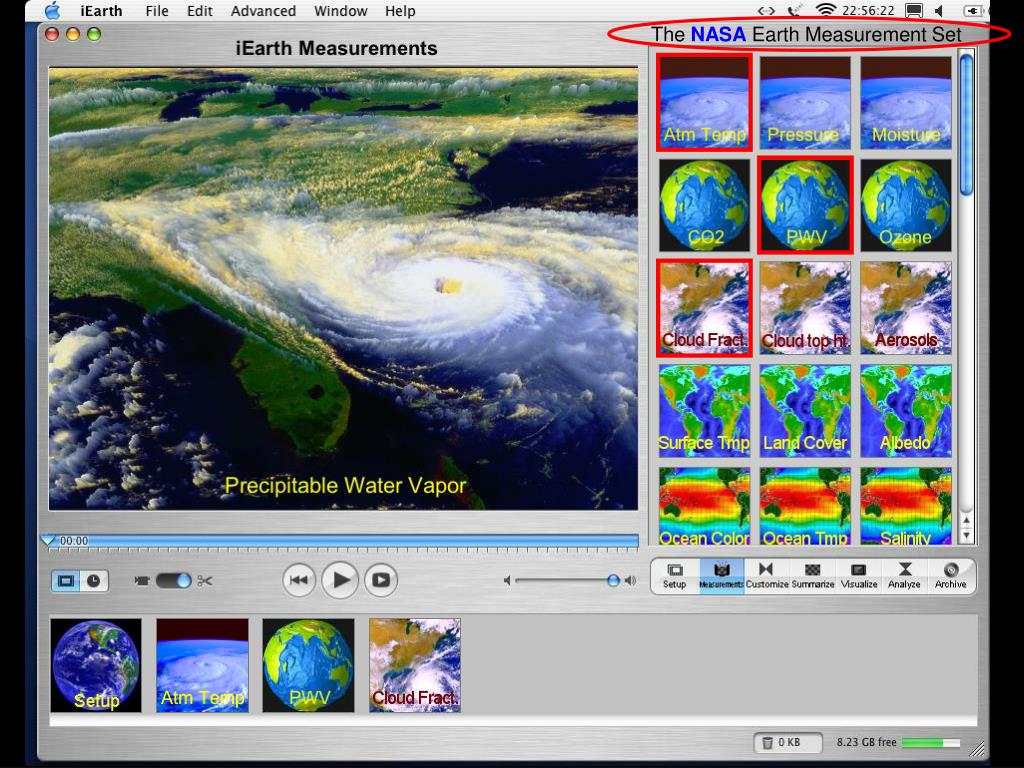Open the Help menu
The height and width of the screenshot is (768, 1024).
[400, 11]
